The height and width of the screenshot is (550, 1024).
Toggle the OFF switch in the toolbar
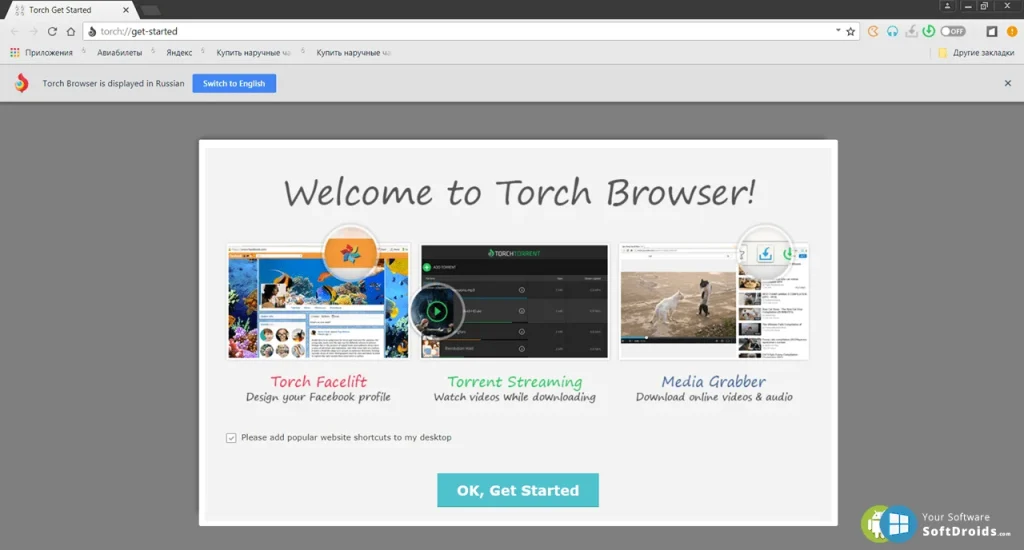(953, 31)
